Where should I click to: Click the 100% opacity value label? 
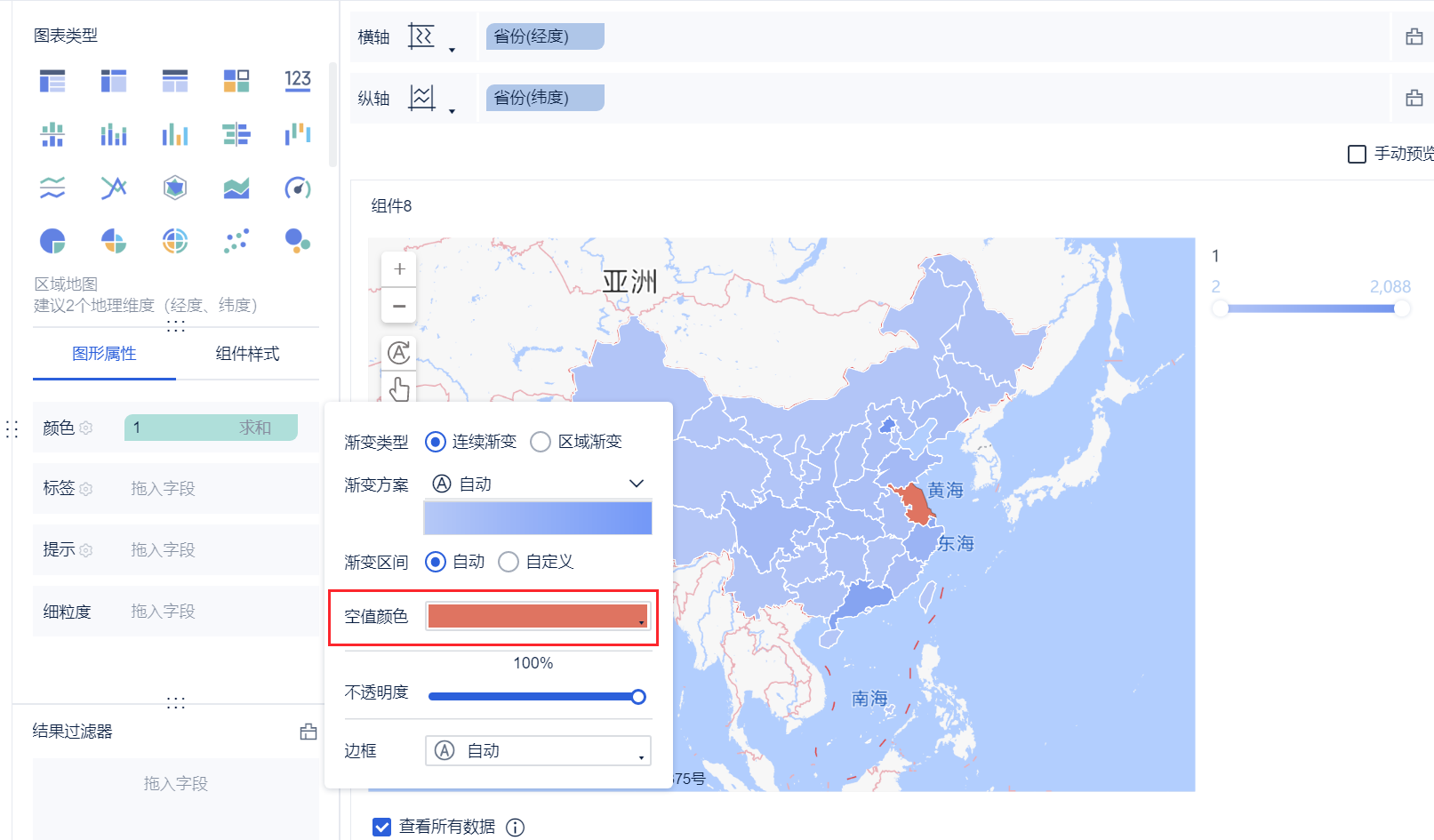[x=533, y=663]
